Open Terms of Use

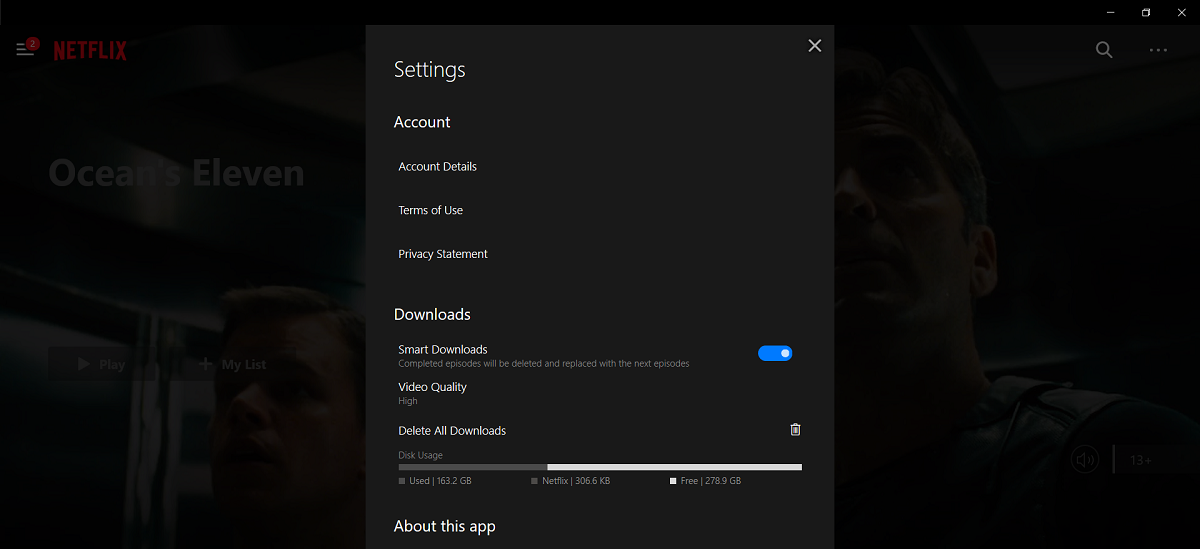(430, 211)
